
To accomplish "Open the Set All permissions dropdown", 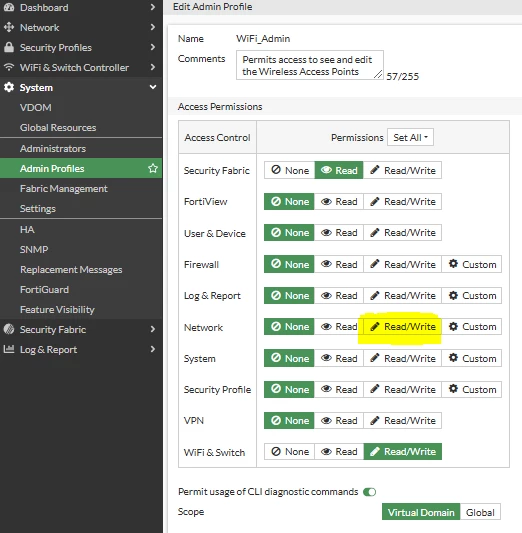I will pyautogui.click(x=410, y=137).
